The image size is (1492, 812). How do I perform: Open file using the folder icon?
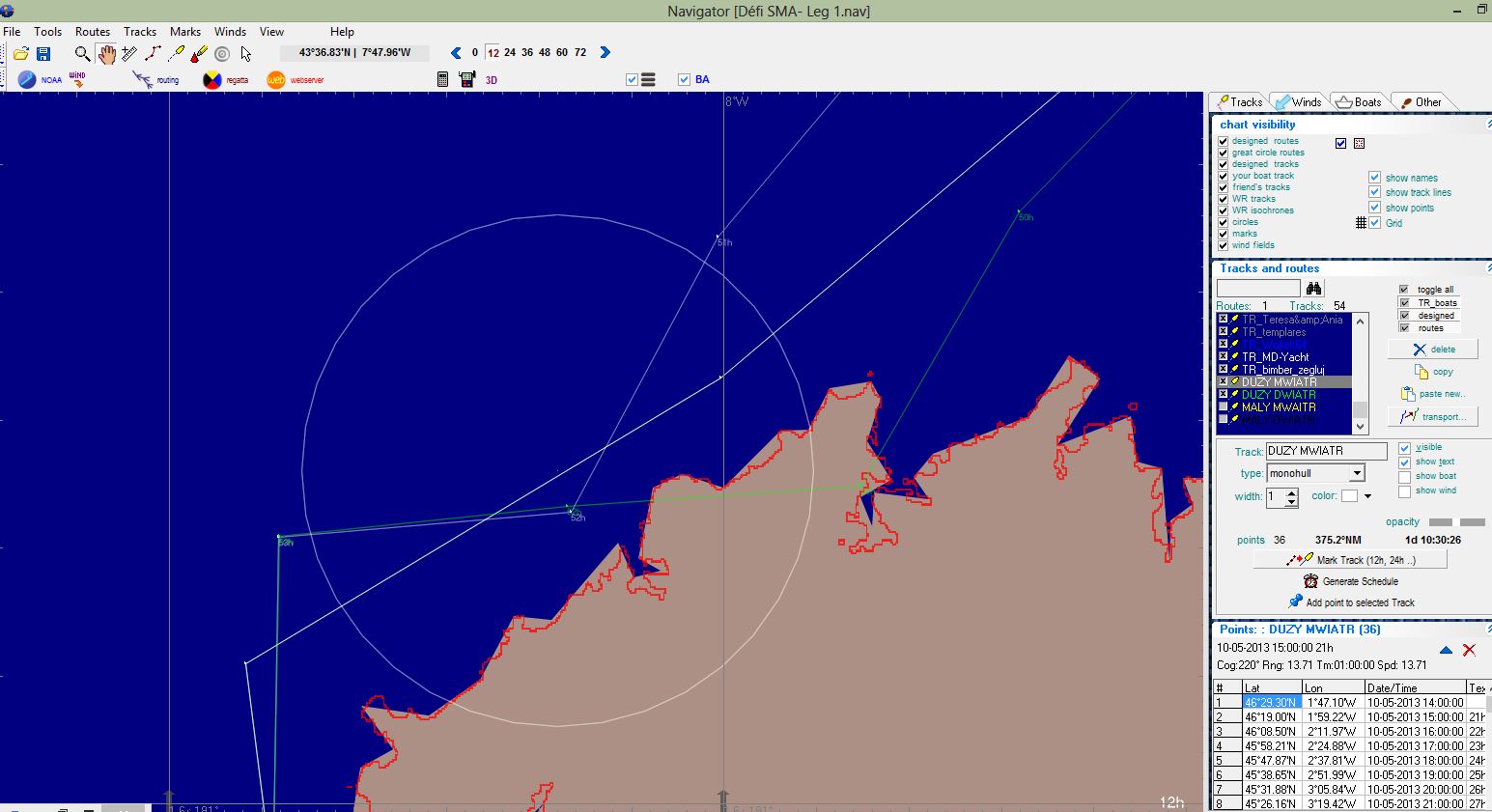pos(20,54)
